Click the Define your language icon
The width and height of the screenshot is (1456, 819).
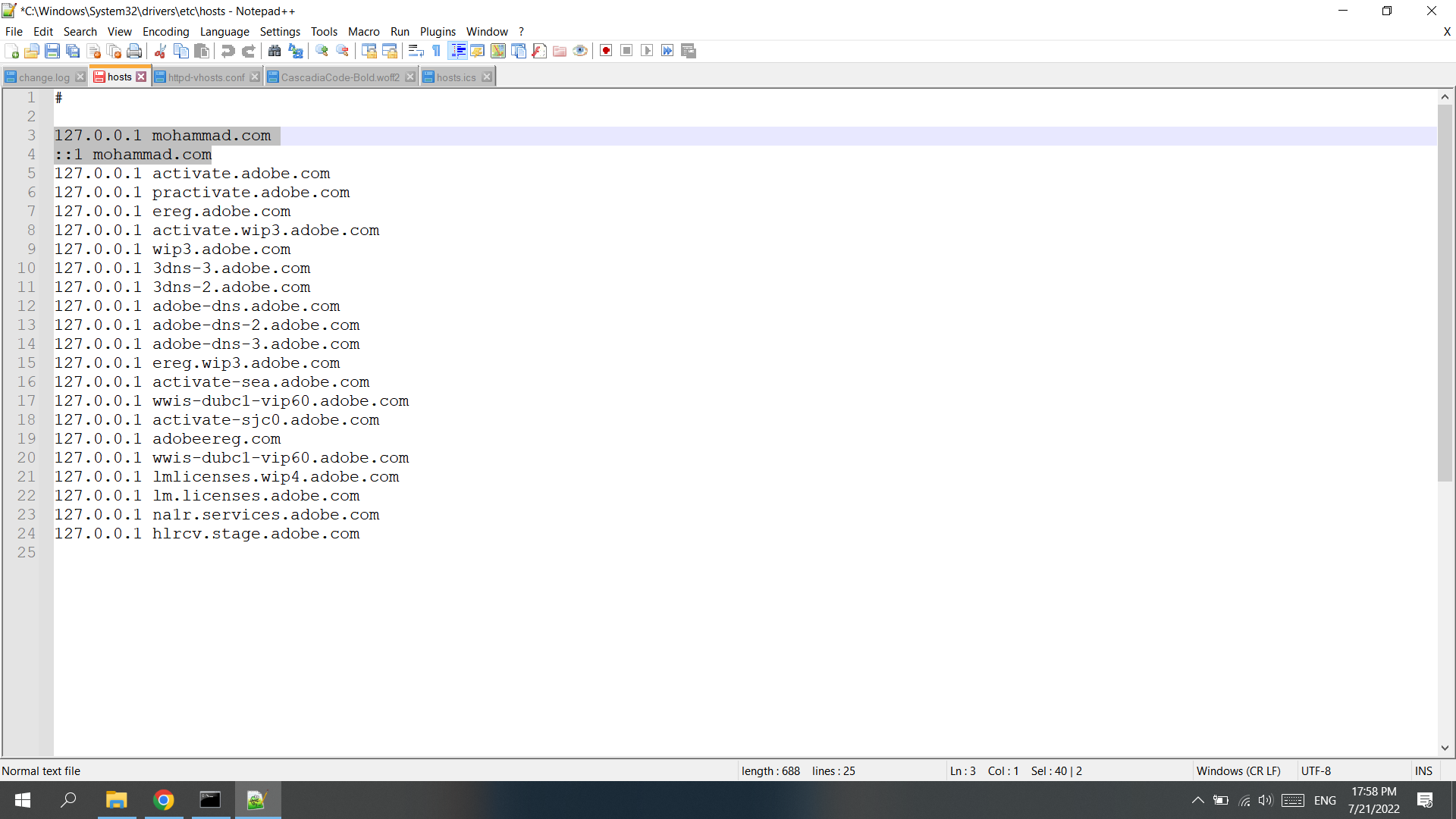click(x=478, y=51)
